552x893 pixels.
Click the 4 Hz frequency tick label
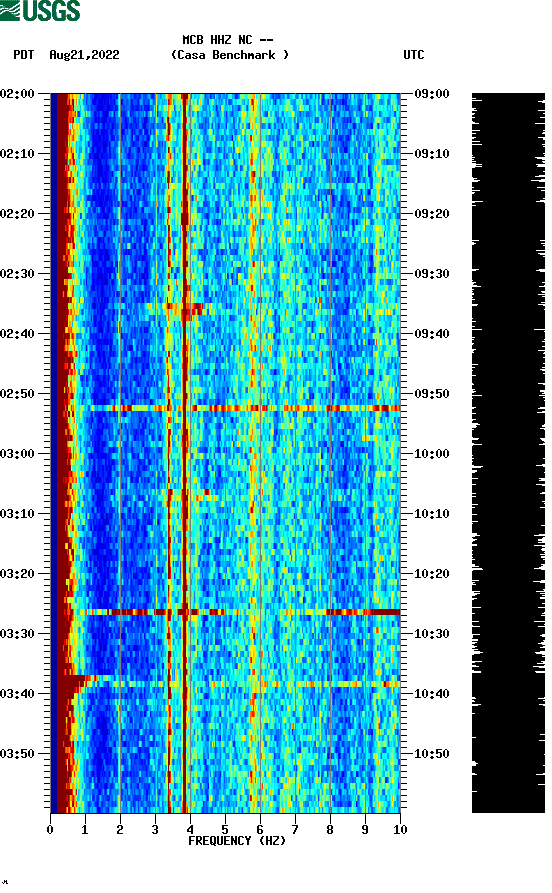(190, 830)
